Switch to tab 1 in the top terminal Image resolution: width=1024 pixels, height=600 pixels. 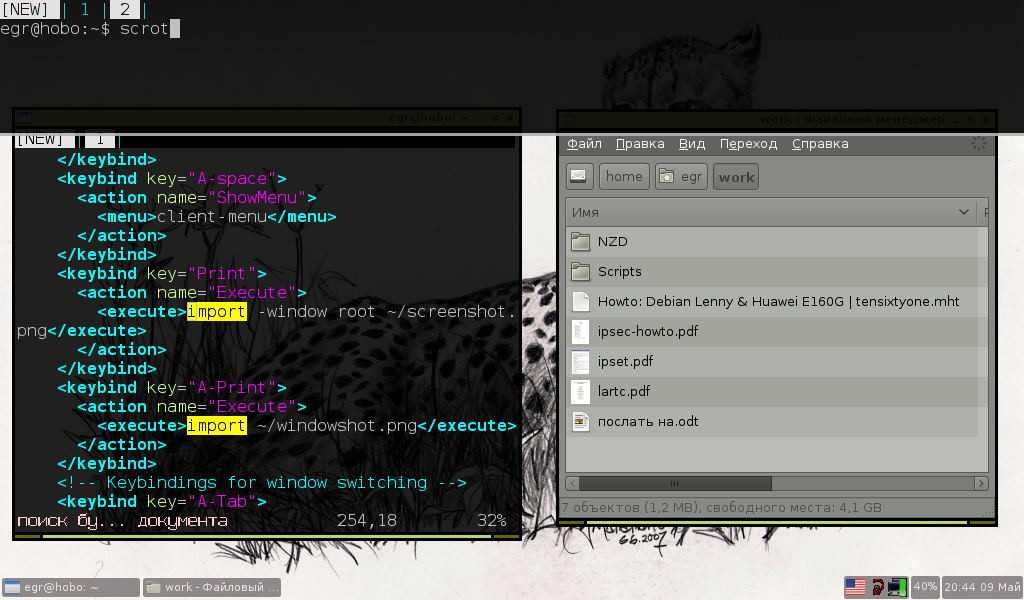(x=85, y=10)
